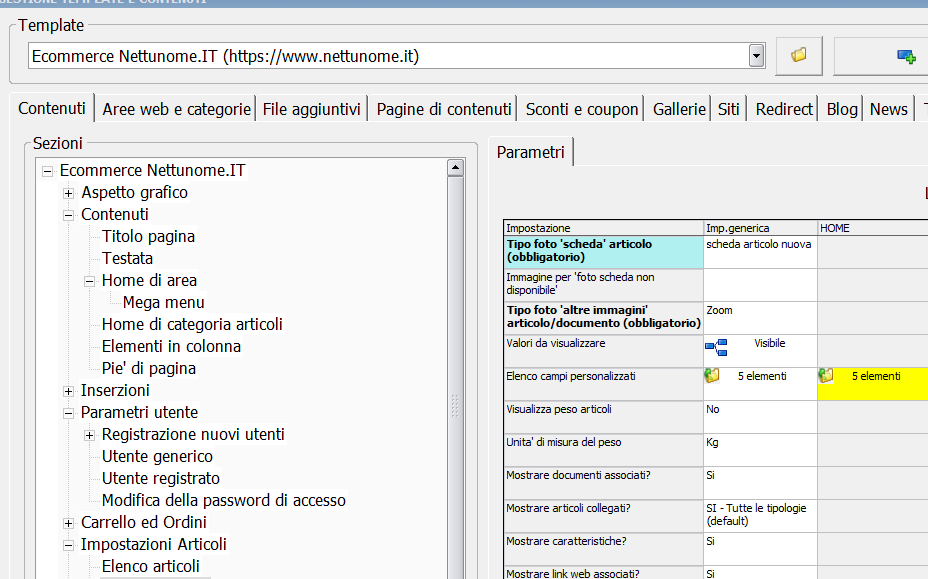Select the Parametri tab
Viewport: 928px width, 579px height.
tap(531, 152)
